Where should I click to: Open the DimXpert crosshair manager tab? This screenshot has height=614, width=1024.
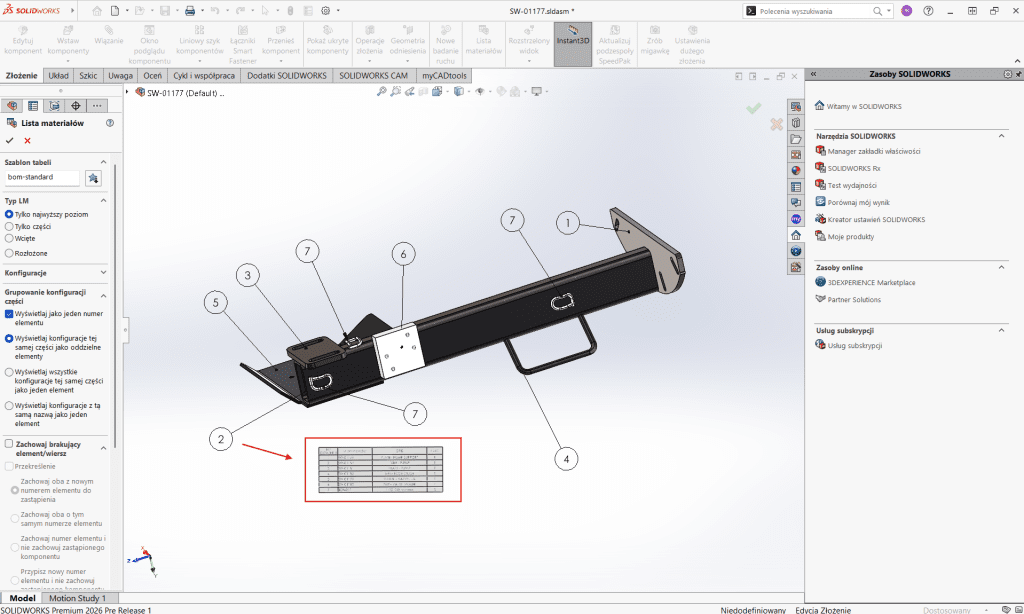76,105
